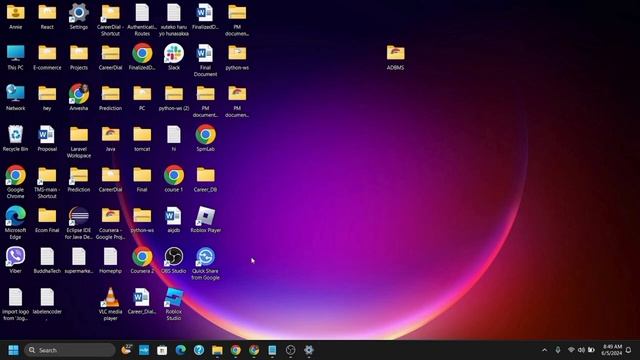Open OBS Studio from the taskbar
640x360 pixels.
pos(291,350)
